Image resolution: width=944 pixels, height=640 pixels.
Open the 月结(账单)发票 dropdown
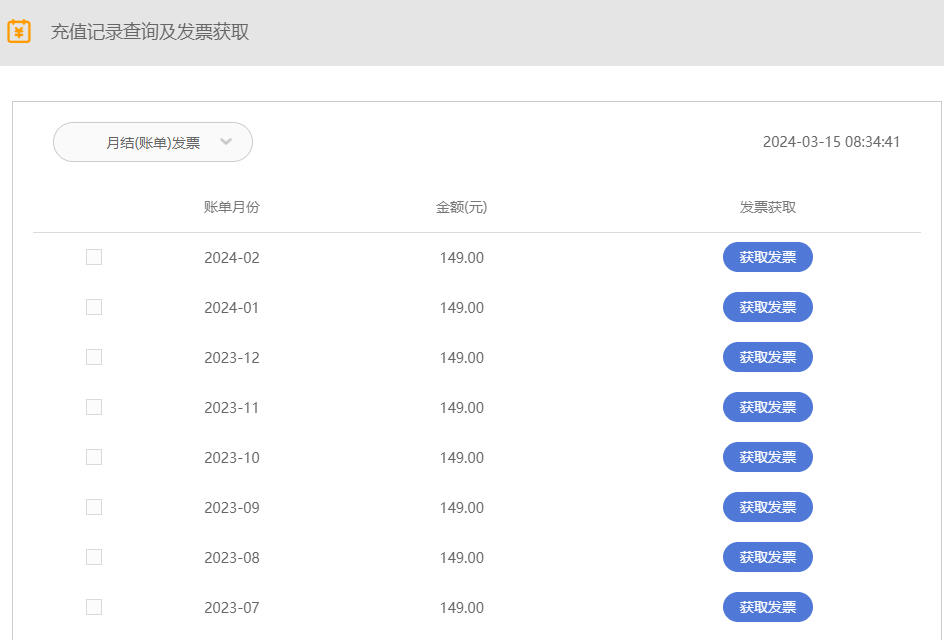[153, 142]
